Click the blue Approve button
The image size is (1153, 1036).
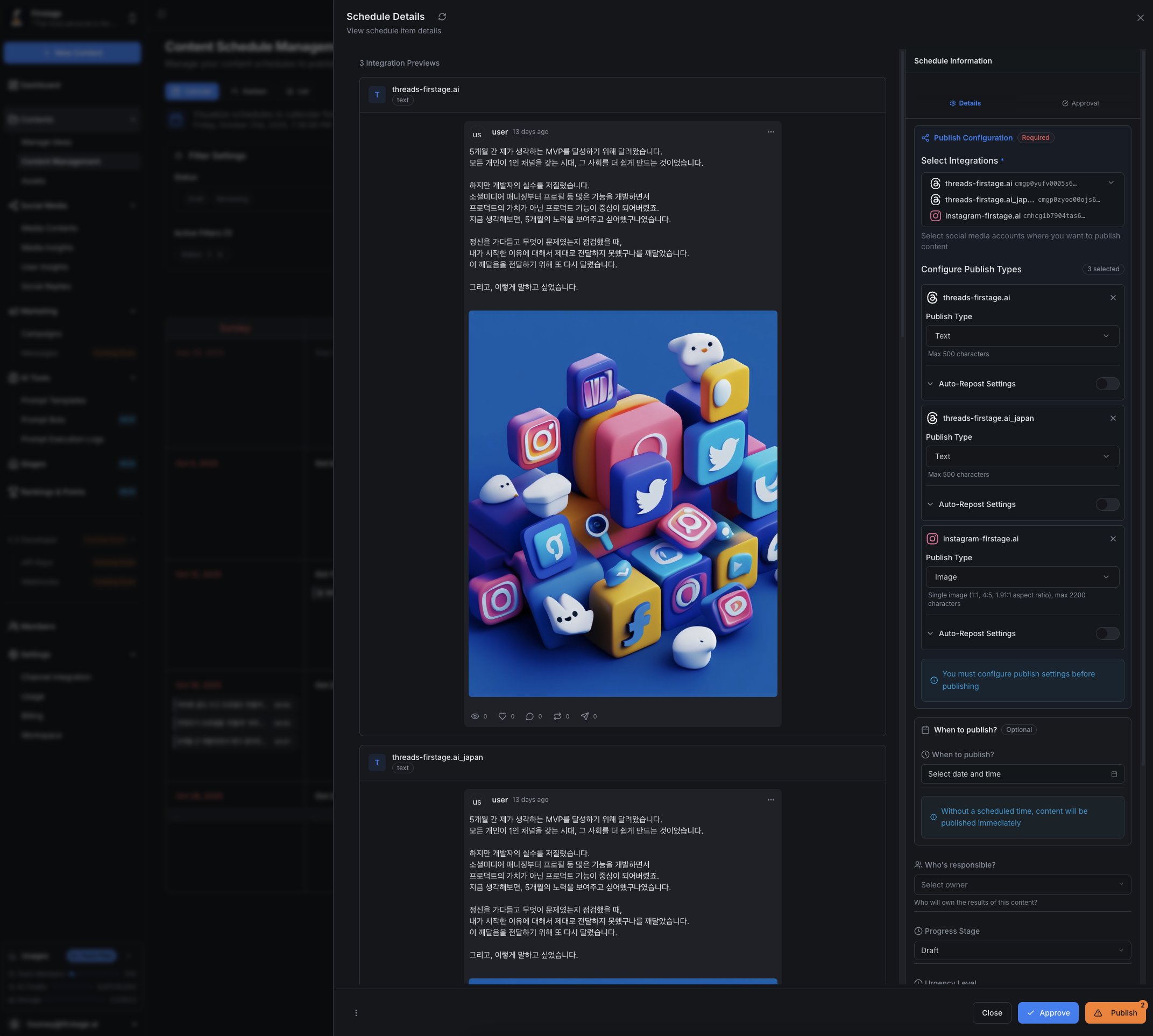[1047, 1013]
